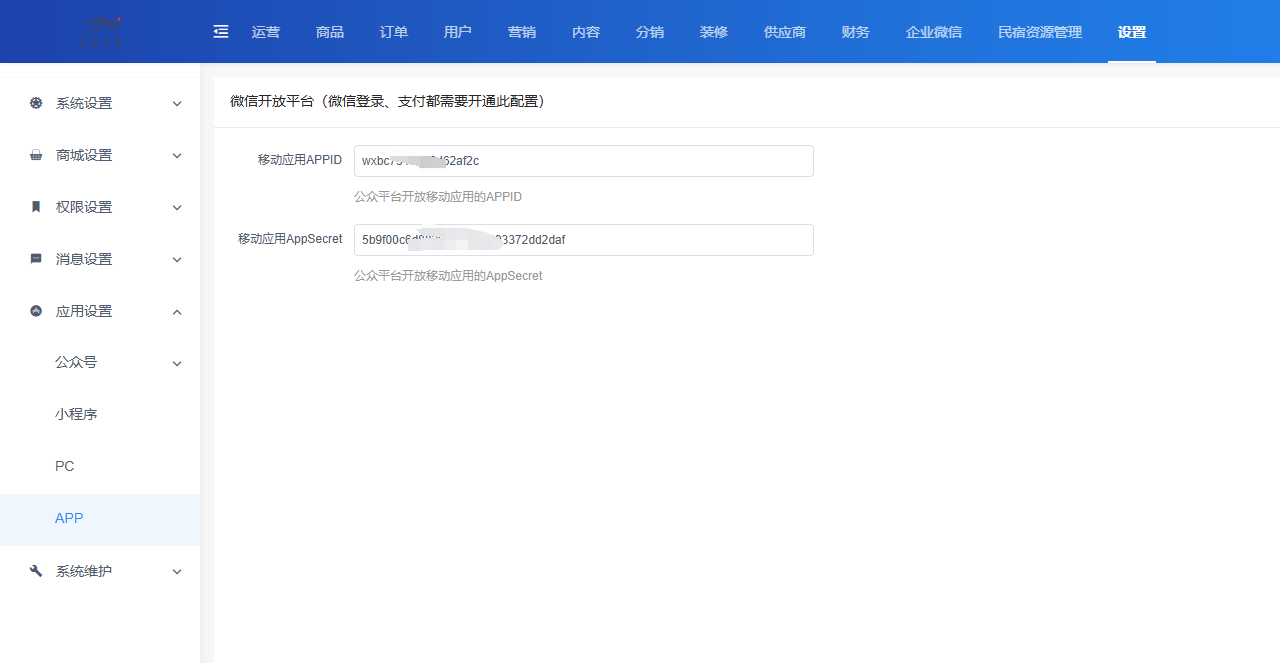Select the 设置 top menu
The width and height of the screenshot is (1280, 663).
point(1132,32)
